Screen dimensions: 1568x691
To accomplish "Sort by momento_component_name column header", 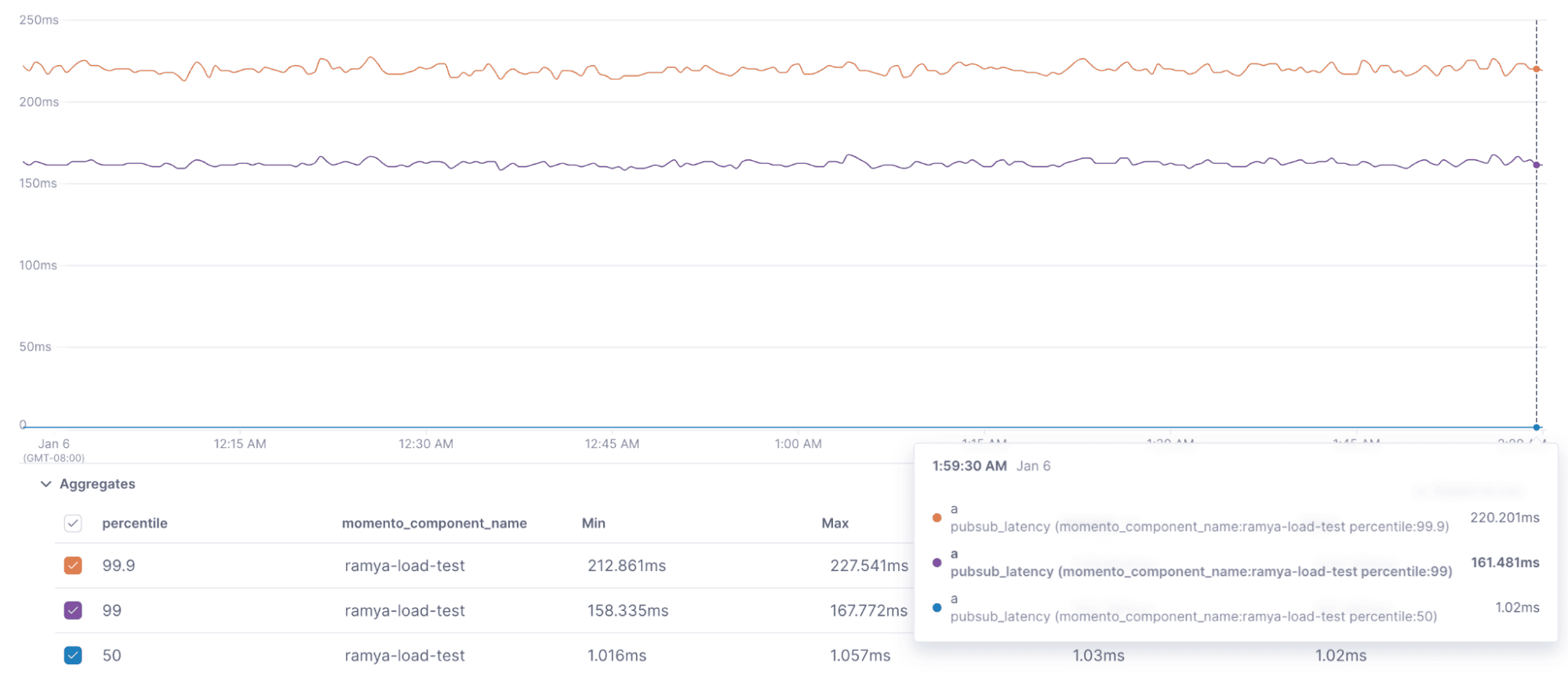I will click(x=434, y=523).
